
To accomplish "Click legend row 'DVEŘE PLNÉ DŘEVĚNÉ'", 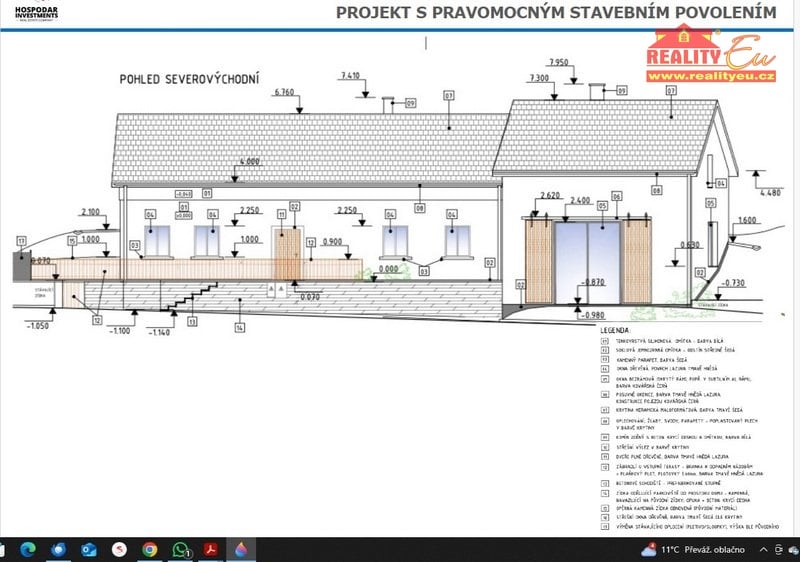I will coord(665,456).
